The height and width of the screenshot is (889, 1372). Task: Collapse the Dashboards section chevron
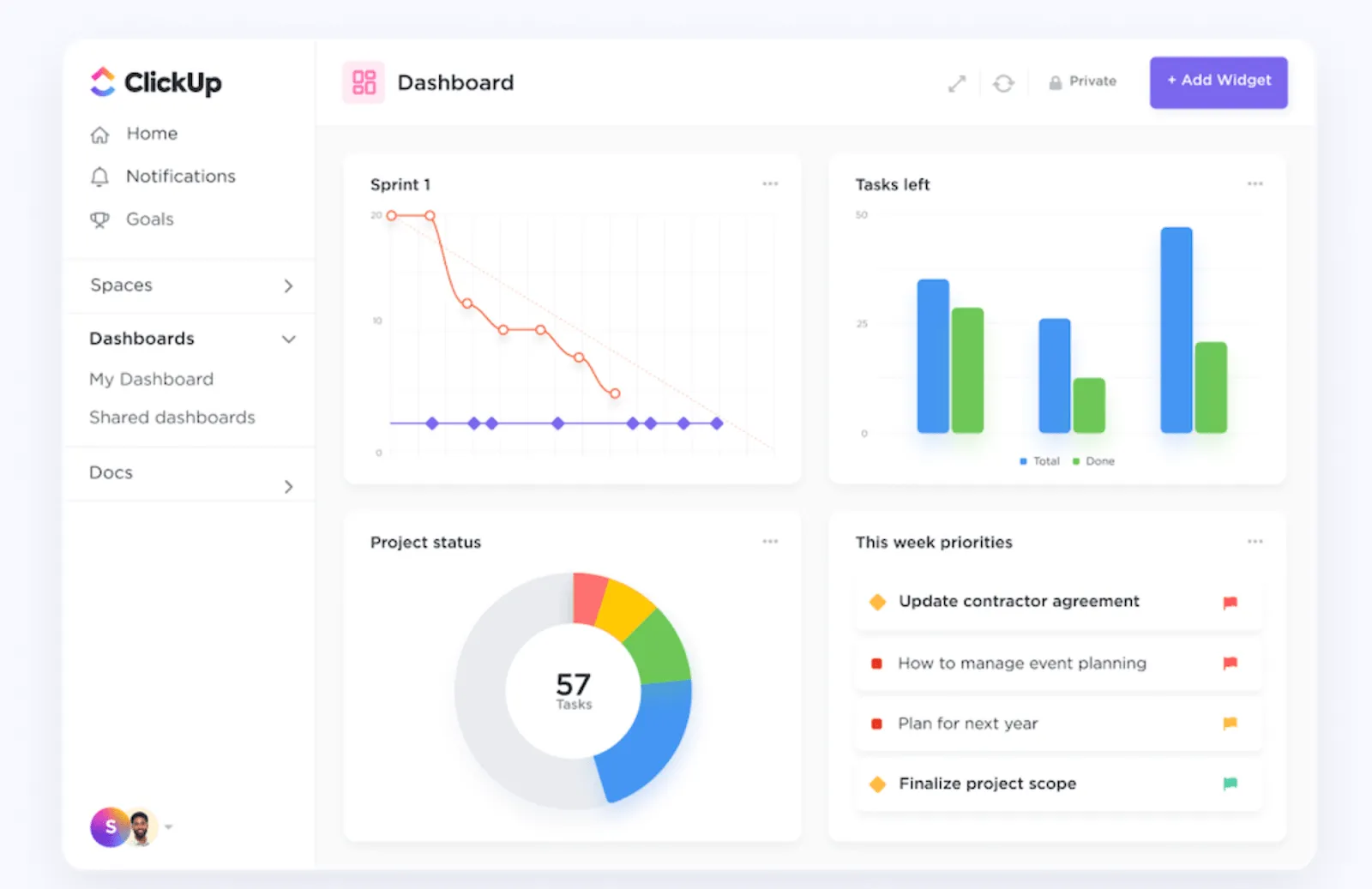click(289, 339)
